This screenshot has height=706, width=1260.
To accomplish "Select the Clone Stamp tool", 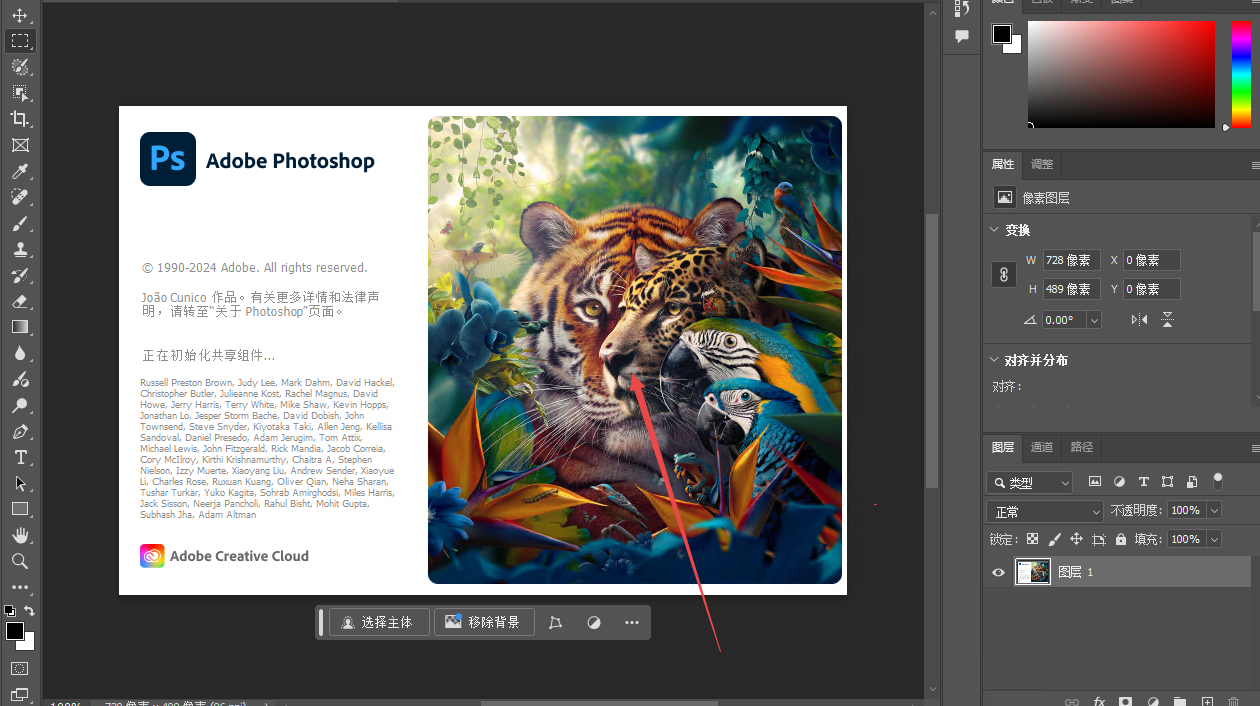I will pos(20,249).
